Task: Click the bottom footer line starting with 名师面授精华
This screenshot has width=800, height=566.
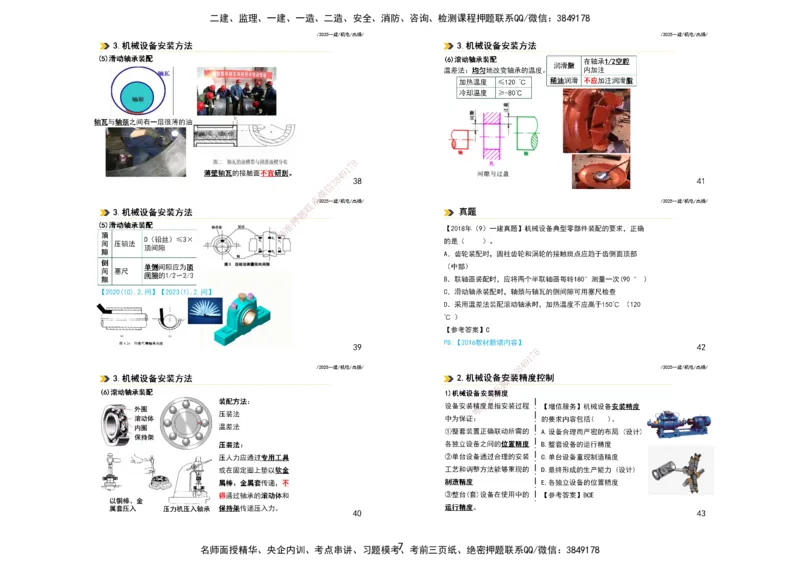Action: tap(399, 550)
